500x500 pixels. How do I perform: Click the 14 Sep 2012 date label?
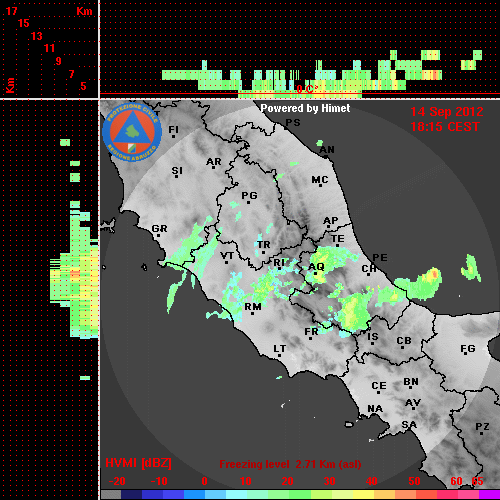(x=446, y=112)
